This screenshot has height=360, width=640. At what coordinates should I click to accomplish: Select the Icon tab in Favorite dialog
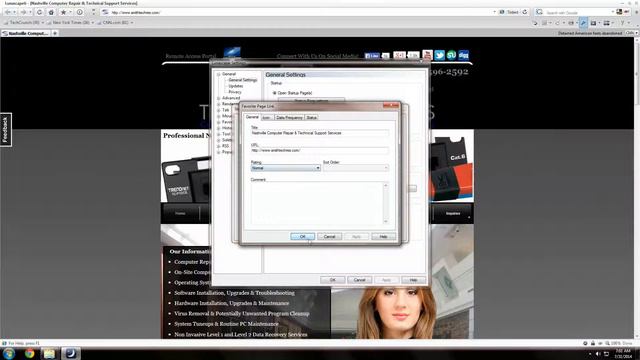(267, 118)
